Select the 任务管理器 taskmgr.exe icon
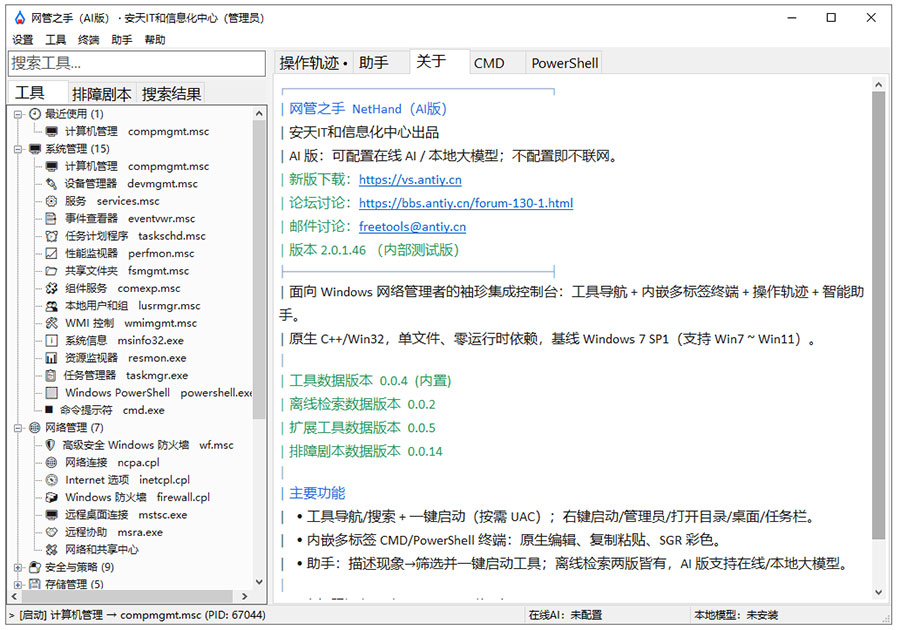This screenshot has height=630, width=900. [52, 375]
